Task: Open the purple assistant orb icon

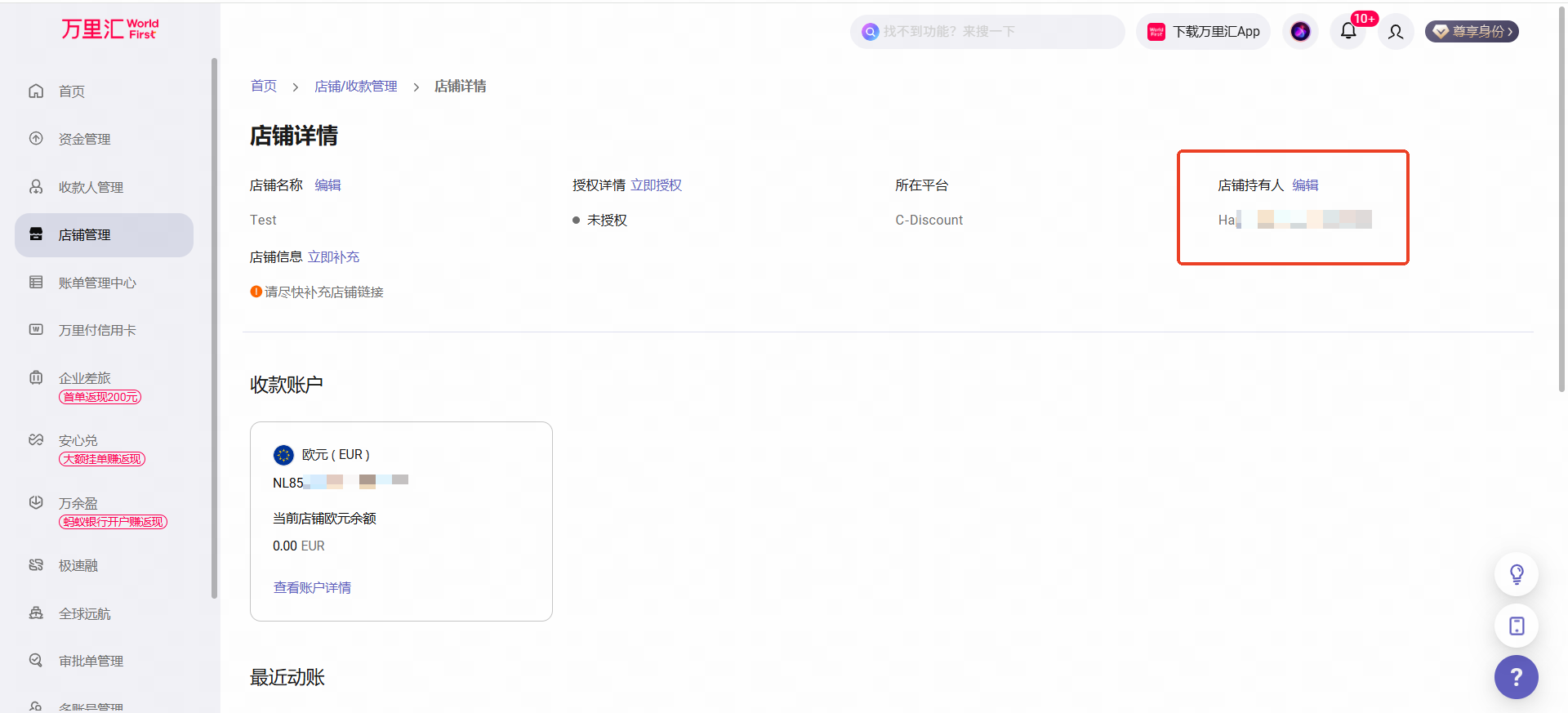Action: 1300,32
